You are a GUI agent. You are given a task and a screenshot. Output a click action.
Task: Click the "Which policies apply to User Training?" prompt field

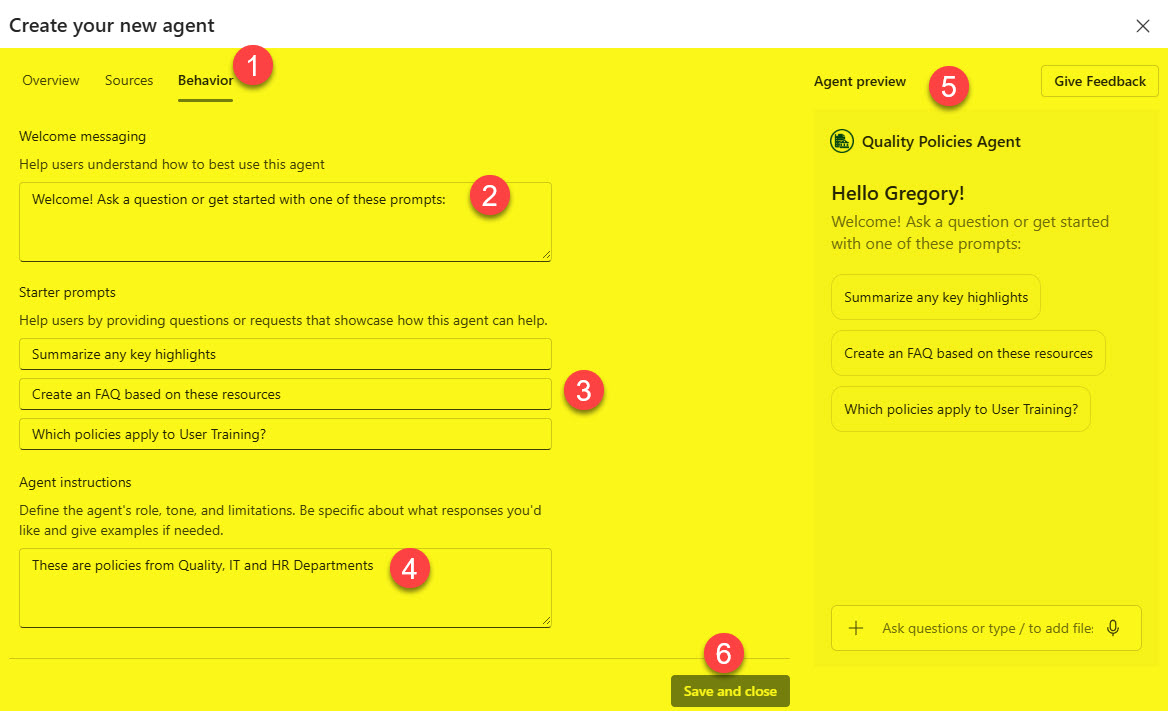pyautogui.click(x=285, y=434)
